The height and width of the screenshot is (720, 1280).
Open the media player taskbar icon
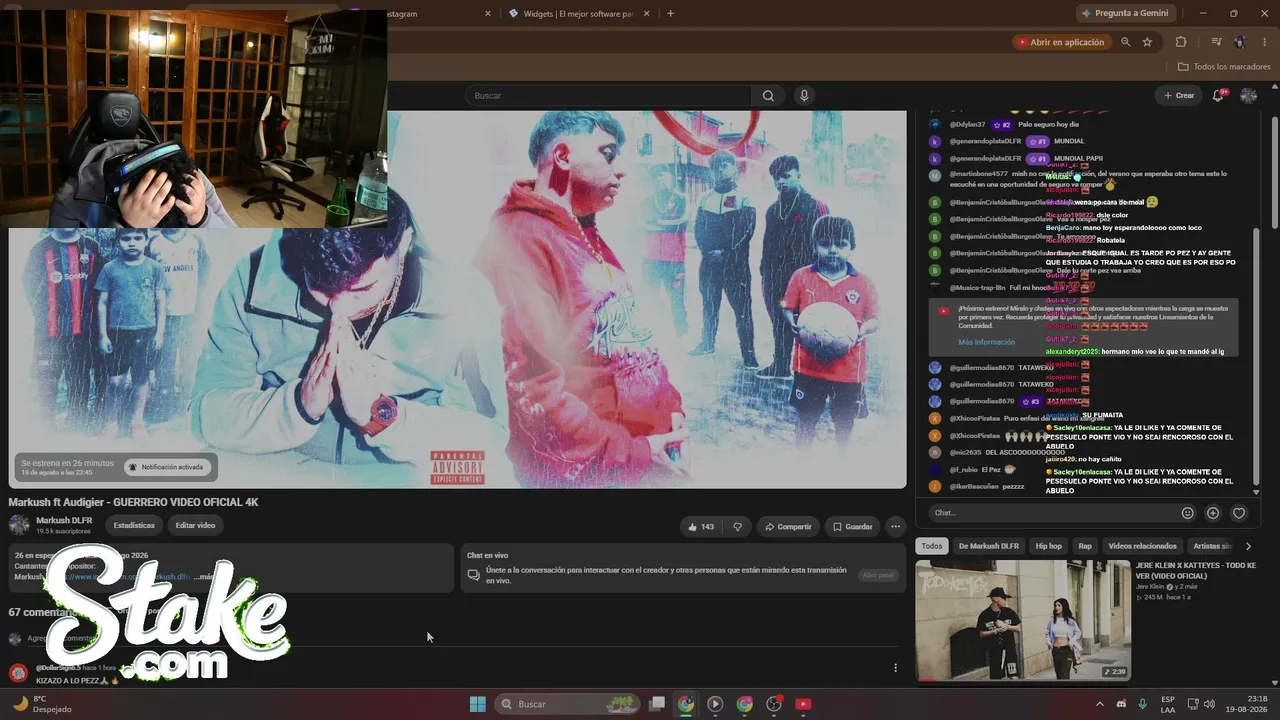tap(715, 704)
